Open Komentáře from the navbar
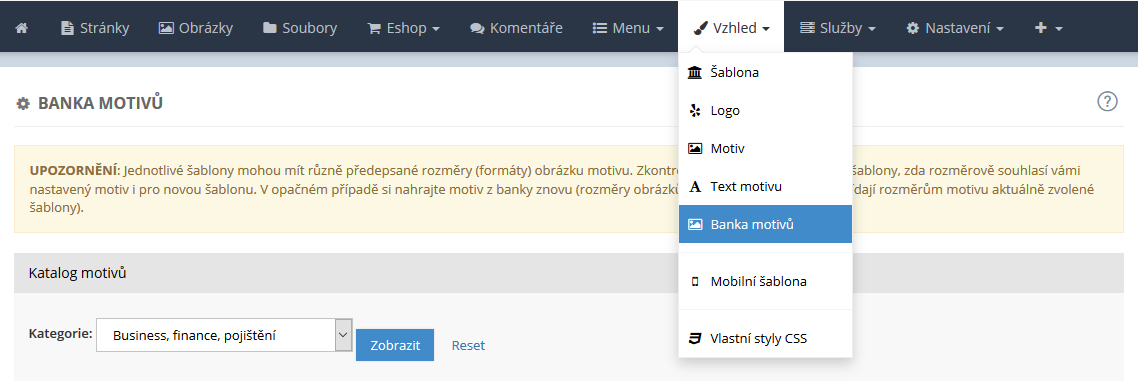Screen dimensions: 1138x382 [516, 28]
